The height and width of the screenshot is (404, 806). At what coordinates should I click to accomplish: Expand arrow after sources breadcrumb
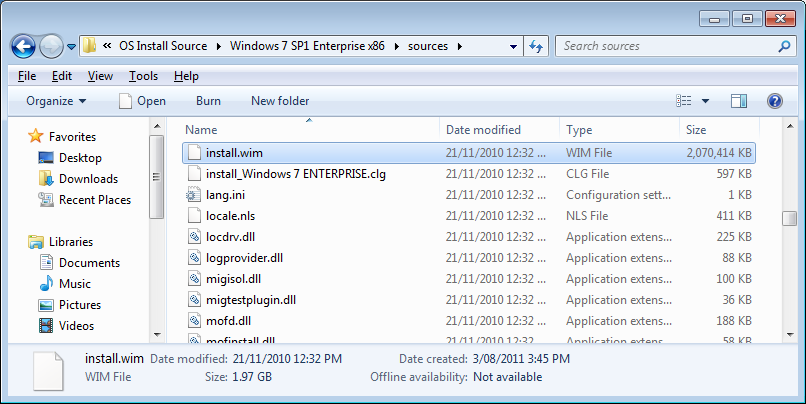click(x=460, y=46)
